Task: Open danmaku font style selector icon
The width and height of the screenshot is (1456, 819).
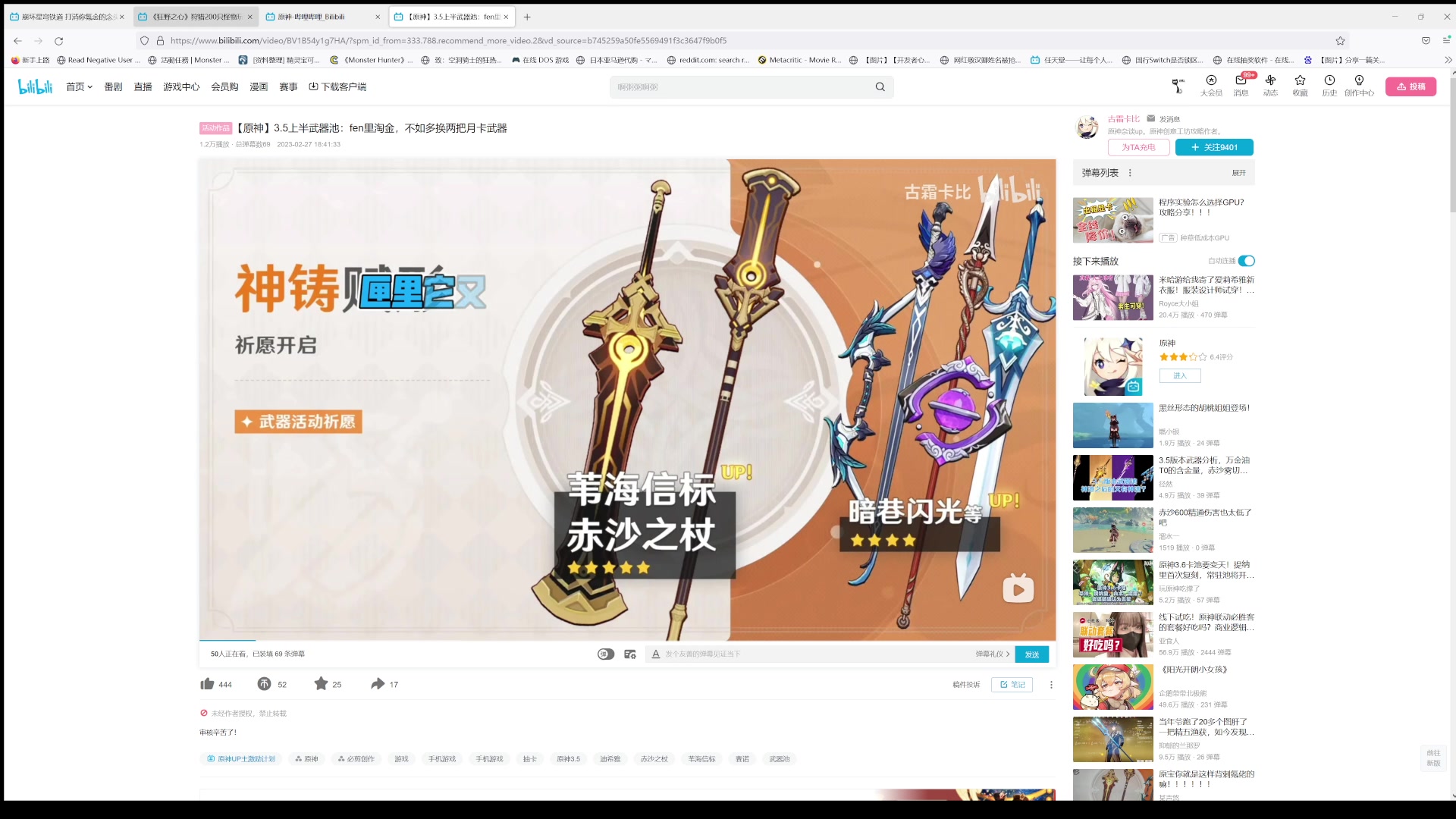Action: (656, 654)
